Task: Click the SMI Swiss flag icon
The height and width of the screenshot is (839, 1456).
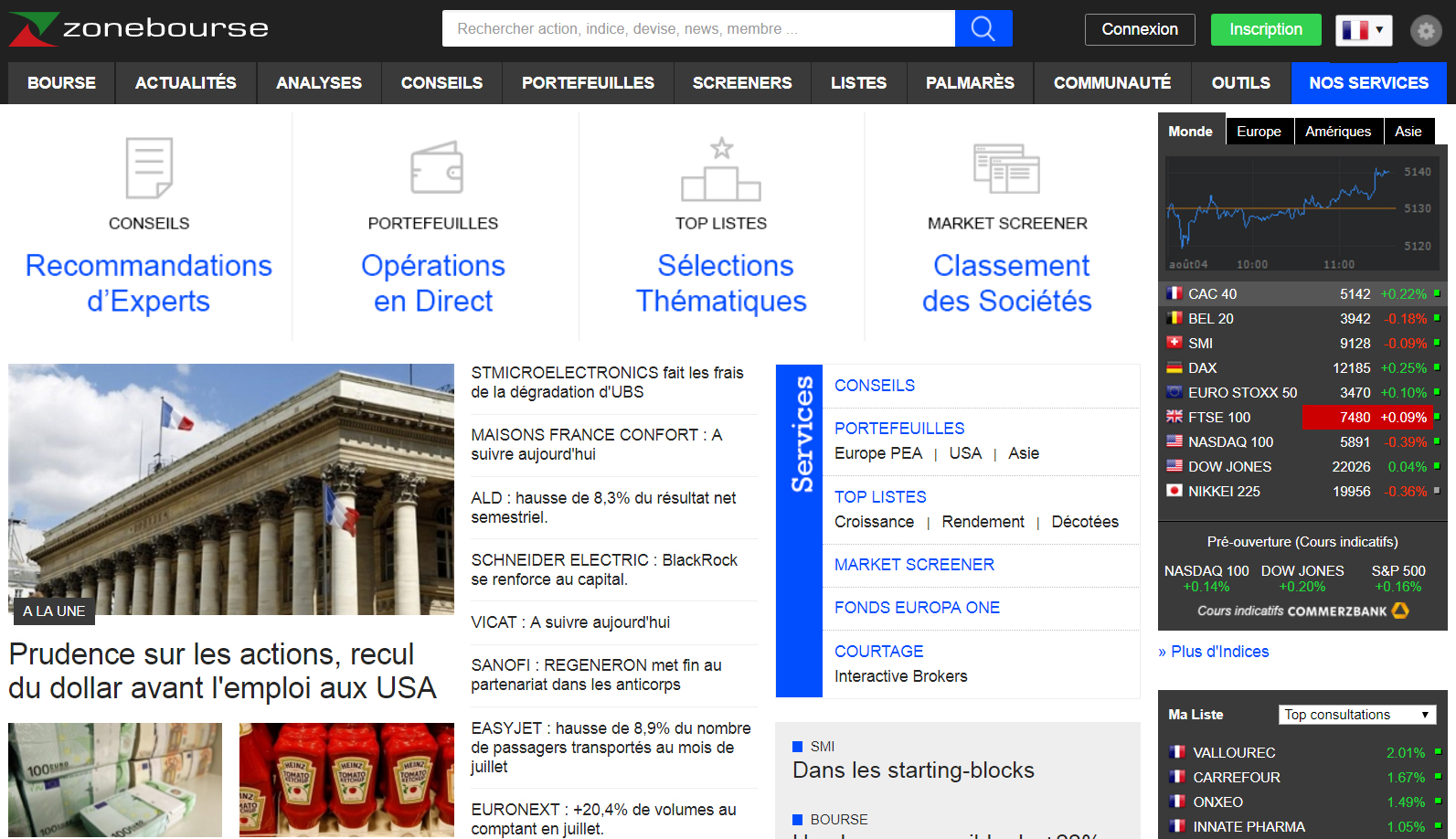Action: [x=1174, y=343]
